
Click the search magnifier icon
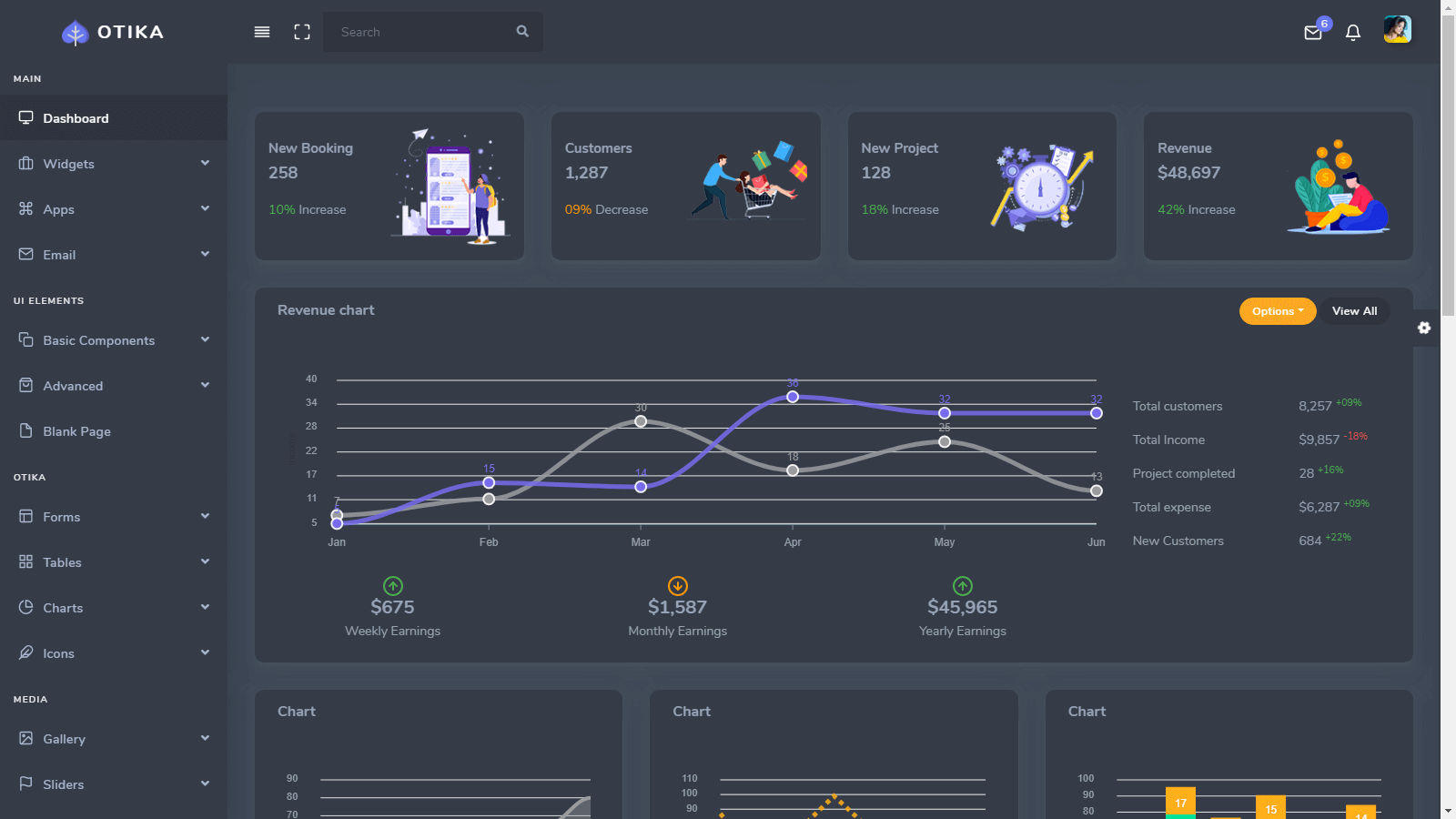pyautogui.click(x=522, y=31)
